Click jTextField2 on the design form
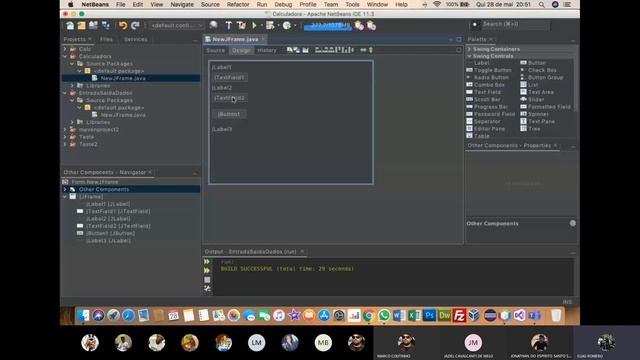640x360 pixels. [230, 98]
